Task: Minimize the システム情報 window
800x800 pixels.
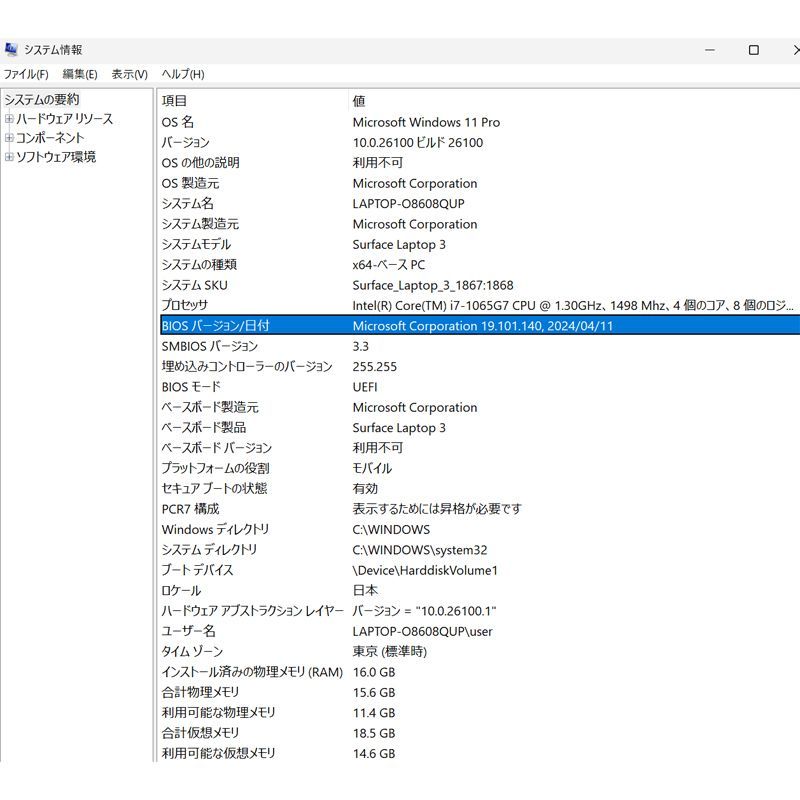Action: [x=710, y=50]
